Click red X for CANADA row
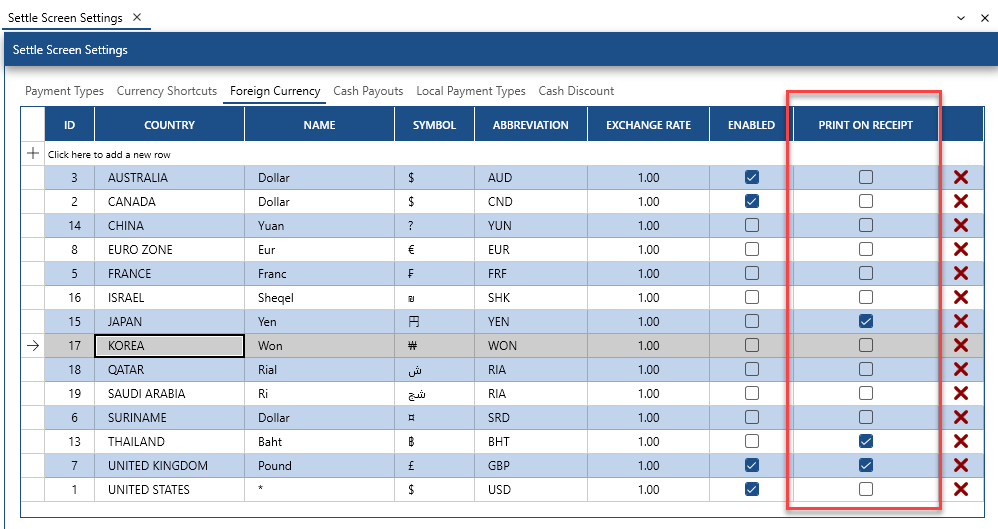The width and height of the screenshot is (998, 529). pyautogui.click(x=961, y=201)
